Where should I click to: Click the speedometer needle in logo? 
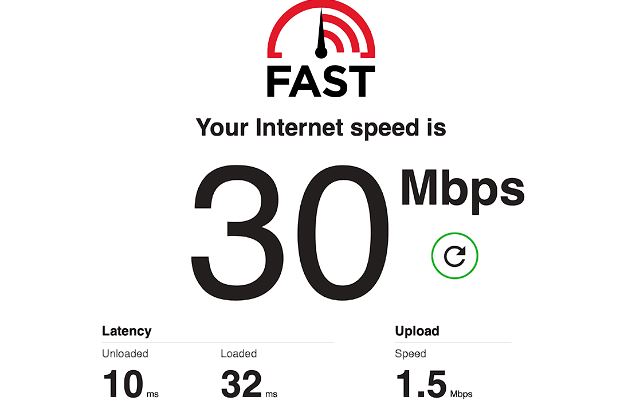pos(321,34)
